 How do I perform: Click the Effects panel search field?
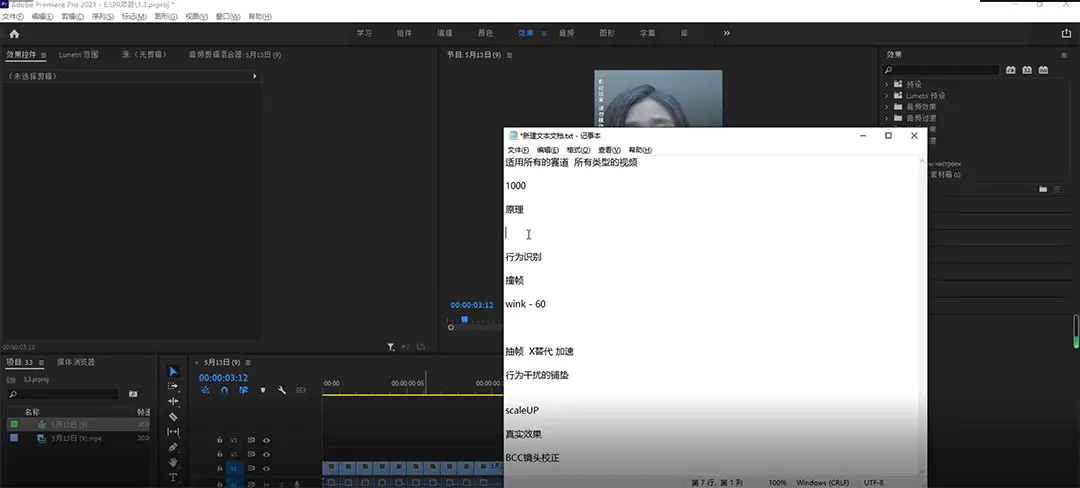944,70
